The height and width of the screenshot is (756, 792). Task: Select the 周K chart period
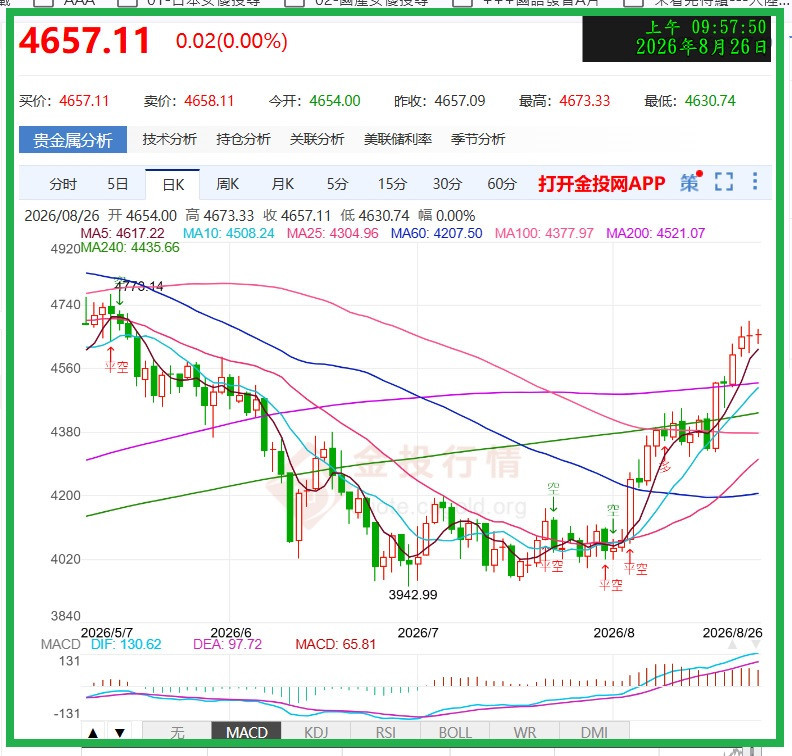coord(227,184)
